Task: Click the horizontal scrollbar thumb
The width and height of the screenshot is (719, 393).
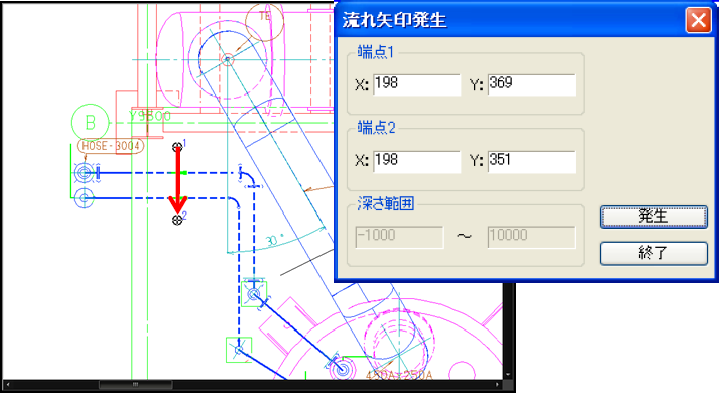Action: coord(136,384)
